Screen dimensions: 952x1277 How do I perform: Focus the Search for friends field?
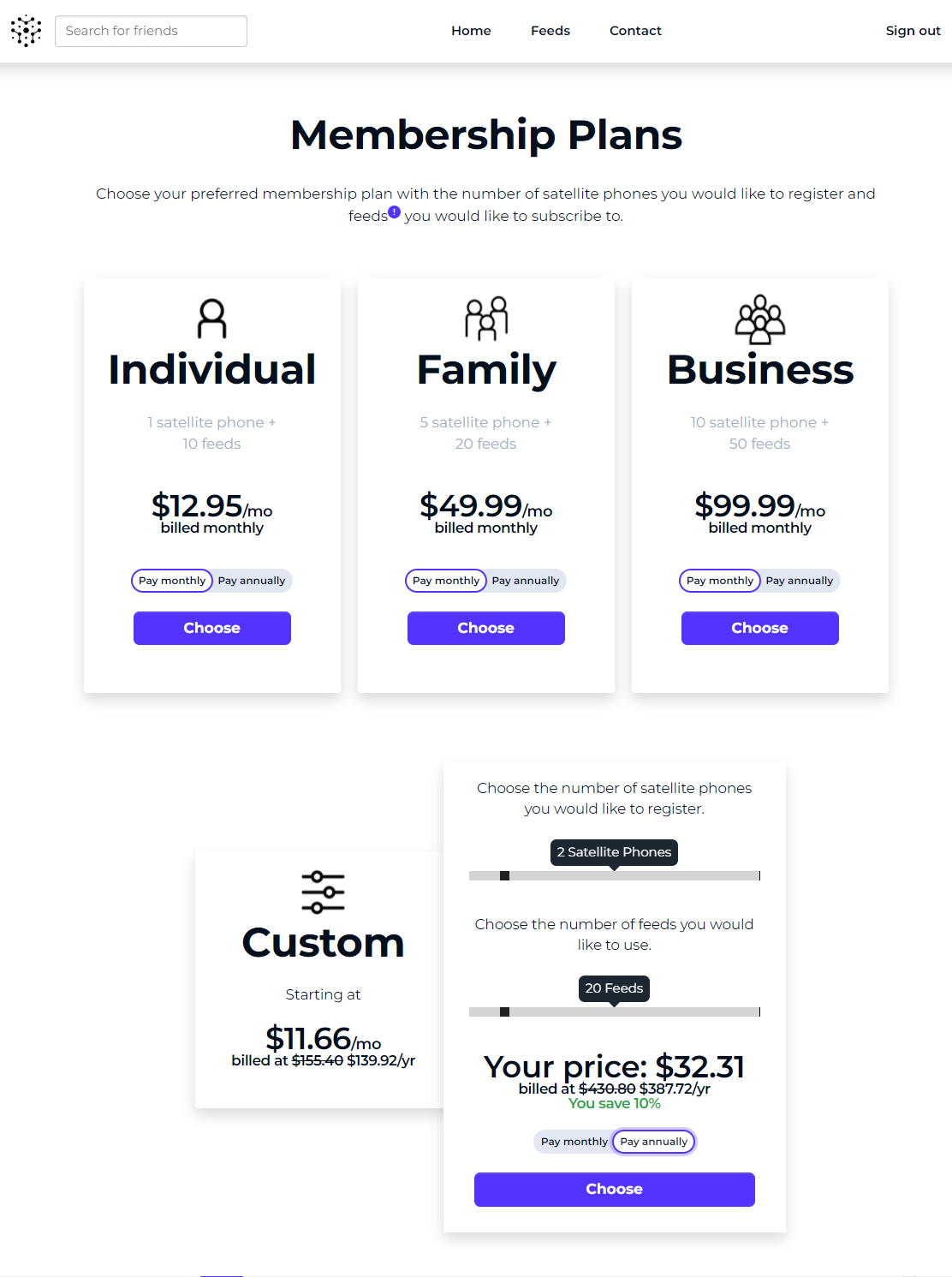(151, 31)
